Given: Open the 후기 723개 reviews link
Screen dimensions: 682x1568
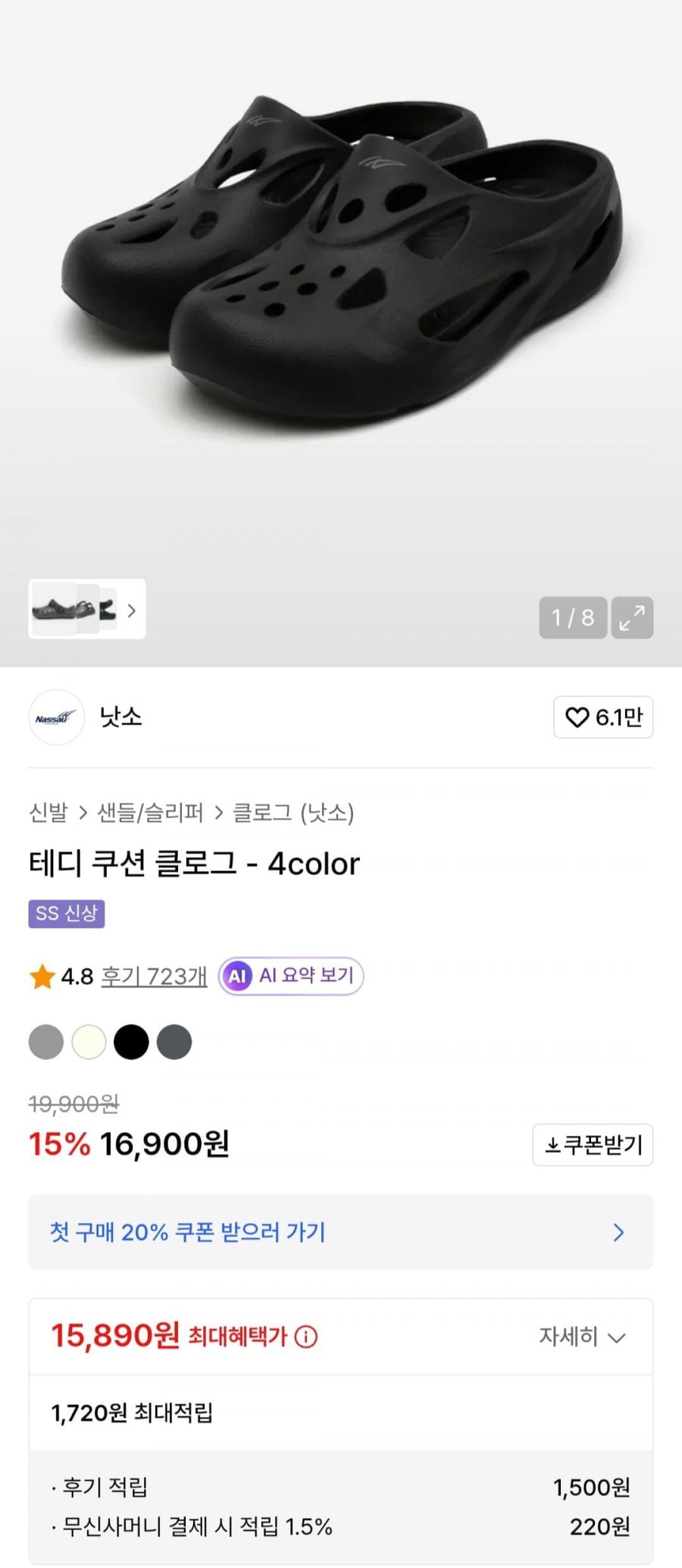Looking at the screenshot, I should (154, 977).
